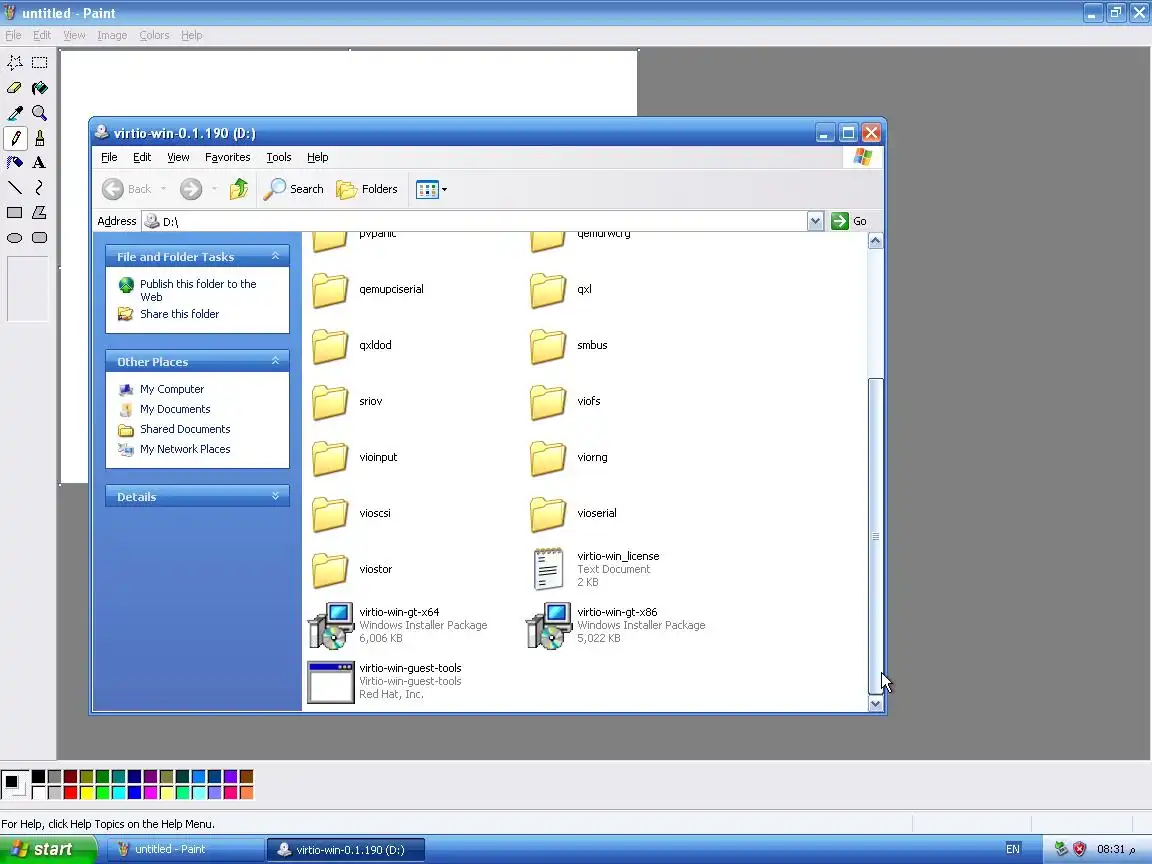Go up one folder level in Explorer
This screenshot has width=1152, height=864.
tap(239, 189)
